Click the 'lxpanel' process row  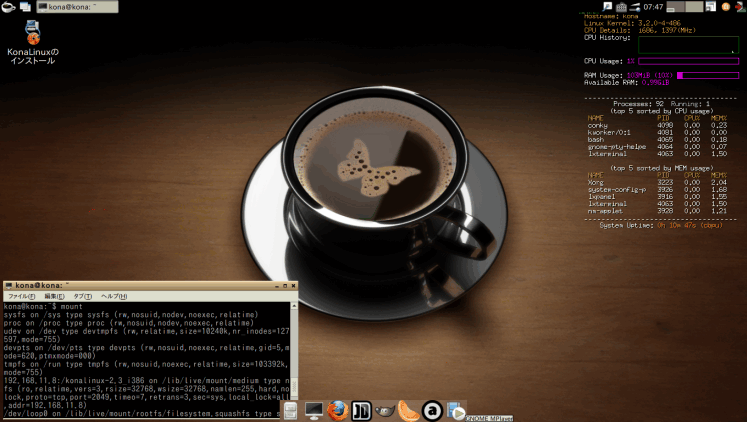[657, 197]
